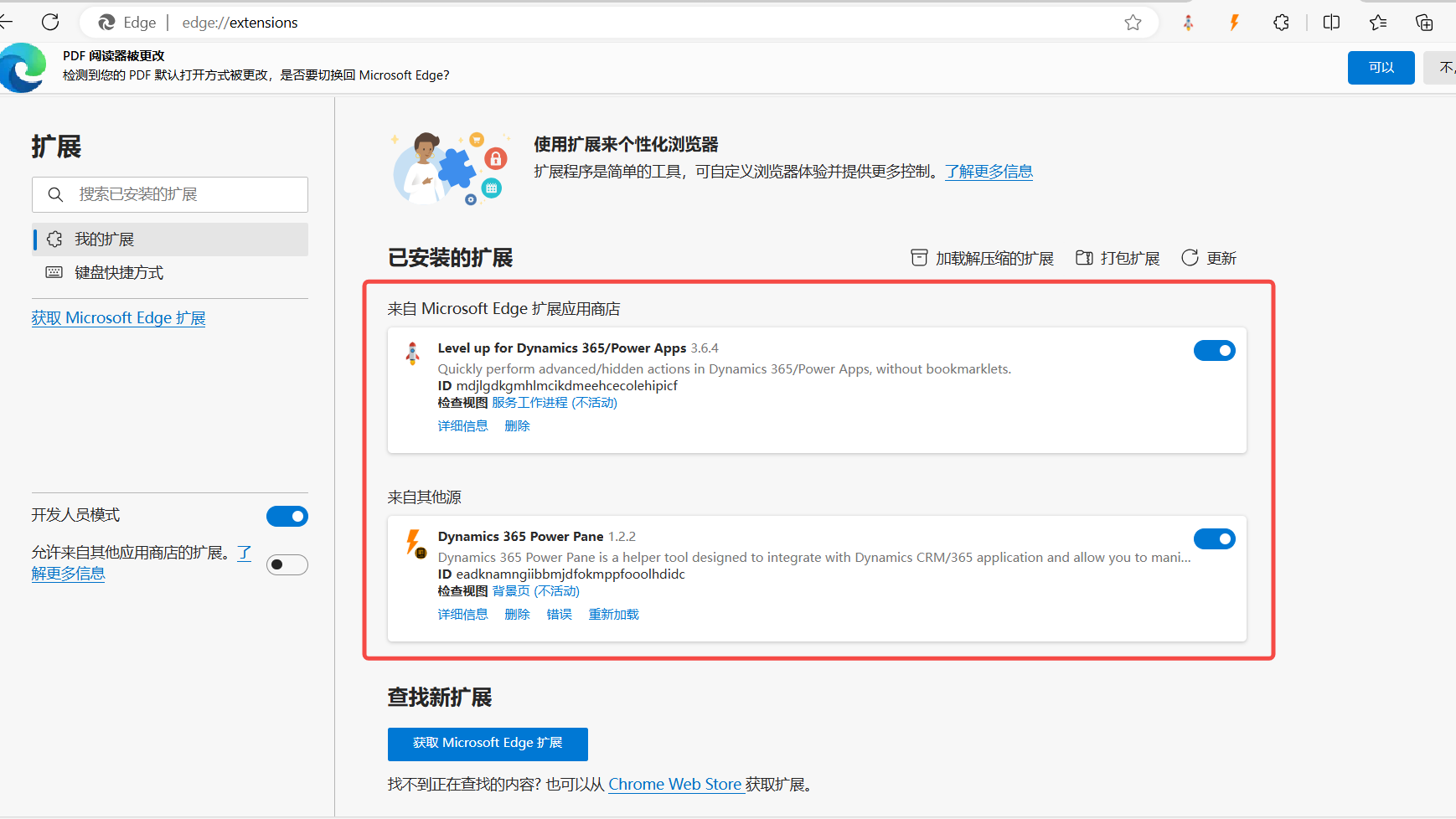Turn off 开发人员模式 switch
1456x819 pixels.
point(287,517)
